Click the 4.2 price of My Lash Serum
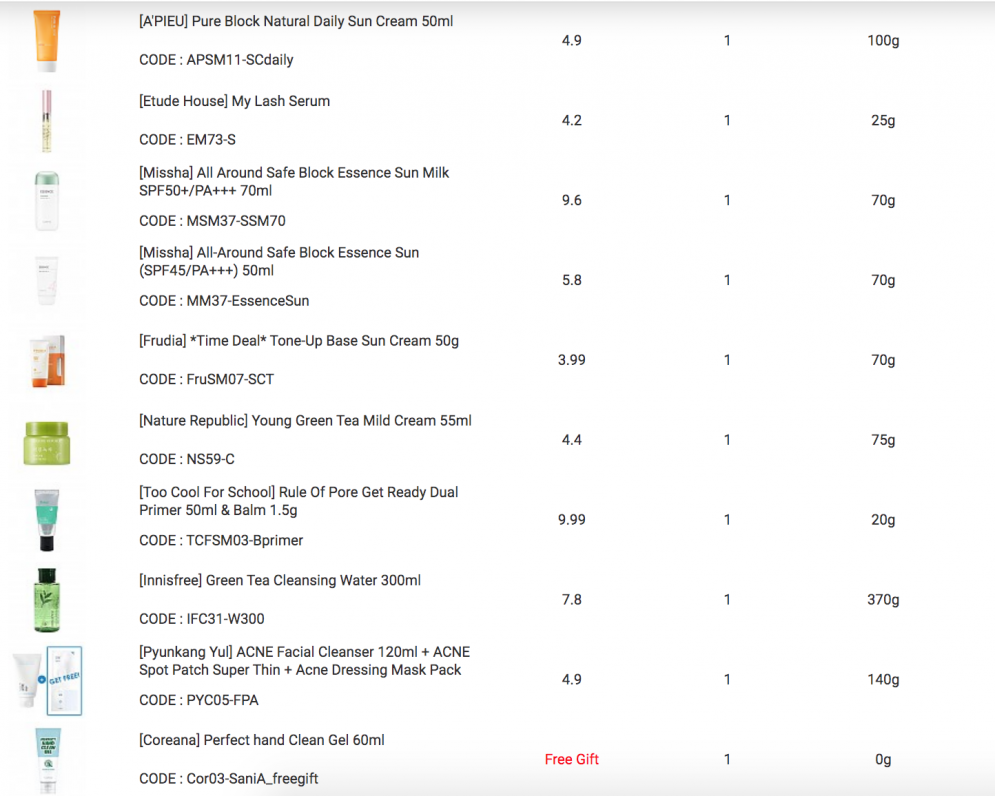Screen dimensions: 995x796 tap(572, 120)
